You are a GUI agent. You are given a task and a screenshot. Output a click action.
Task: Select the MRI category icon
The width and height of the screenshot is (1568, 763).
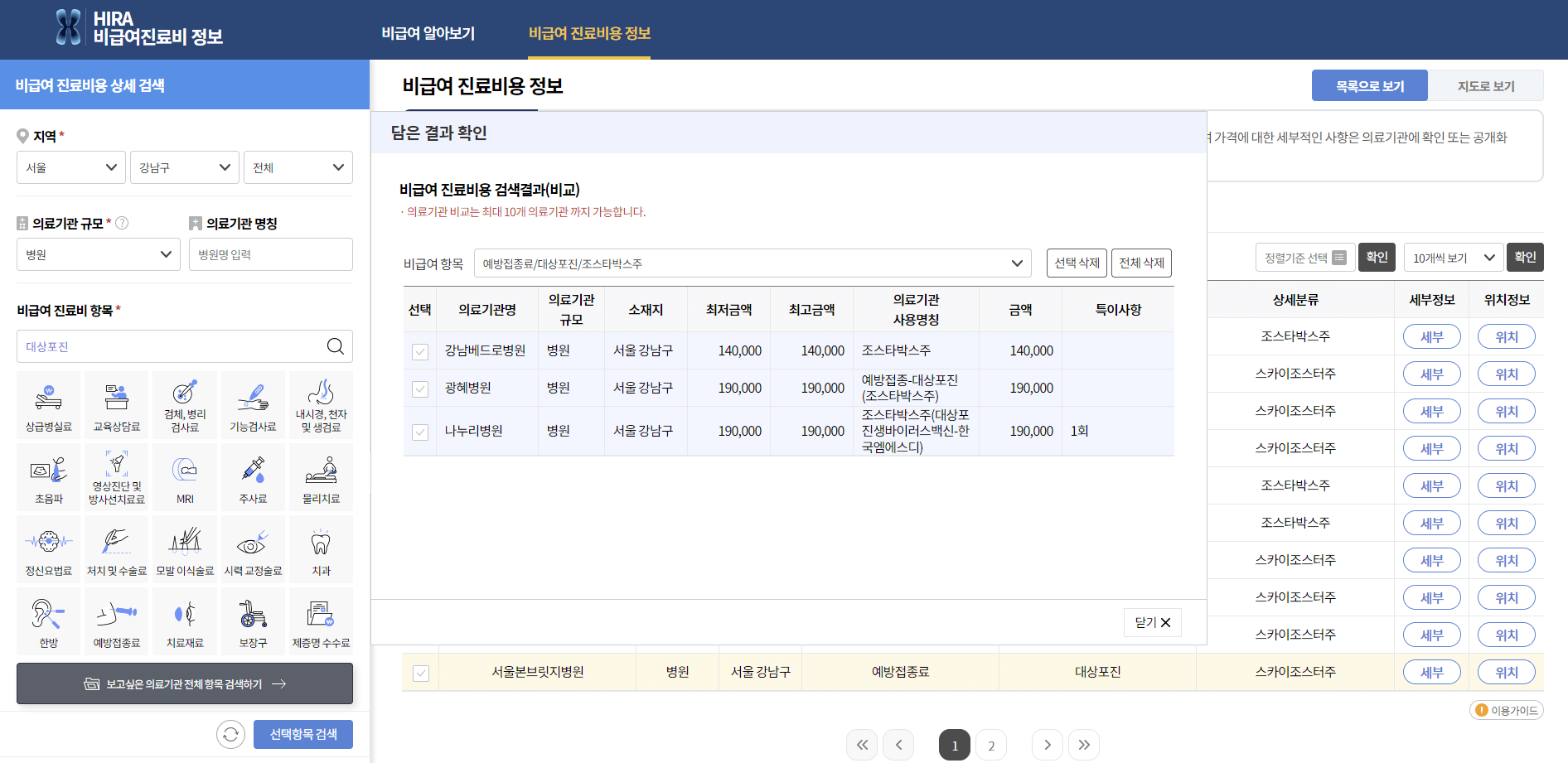click(185, 476)
